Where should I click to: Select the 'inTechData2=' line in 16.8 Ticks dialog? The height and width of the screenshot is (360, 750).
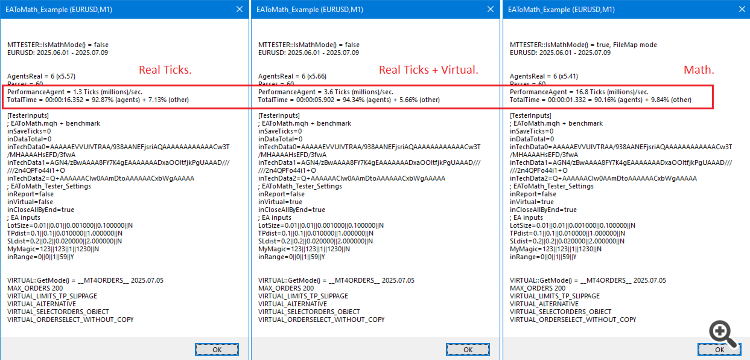click(603, 178)
